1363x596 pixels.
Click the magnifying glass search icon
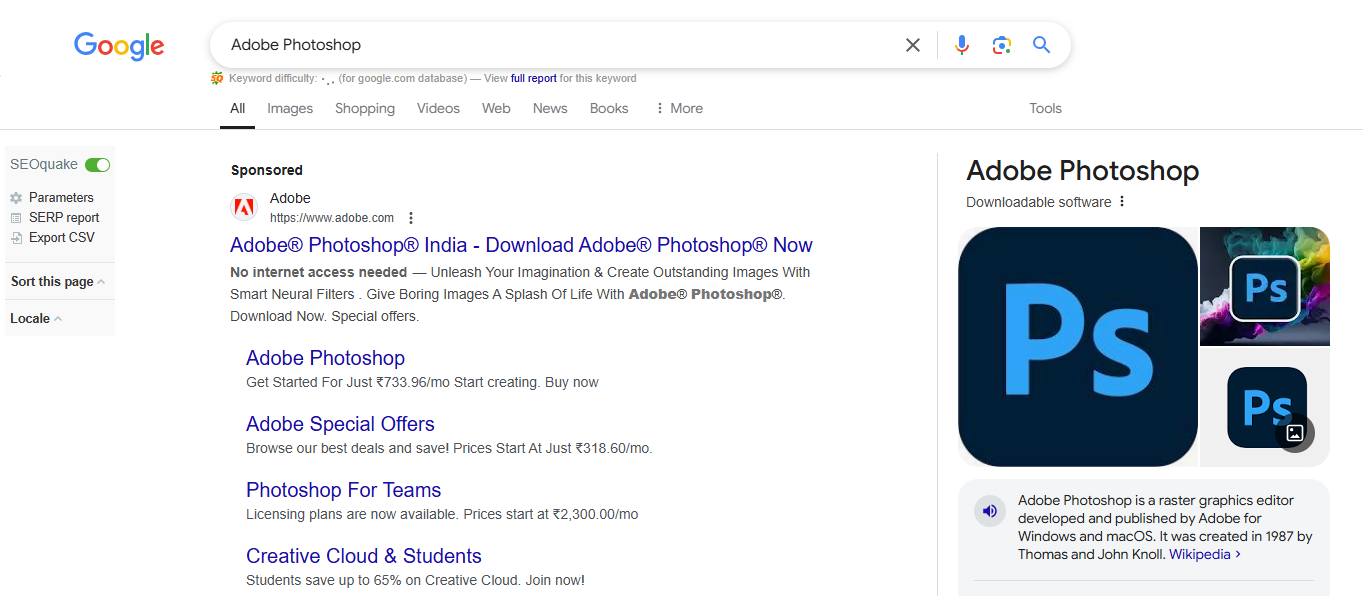click(1041, 45)
